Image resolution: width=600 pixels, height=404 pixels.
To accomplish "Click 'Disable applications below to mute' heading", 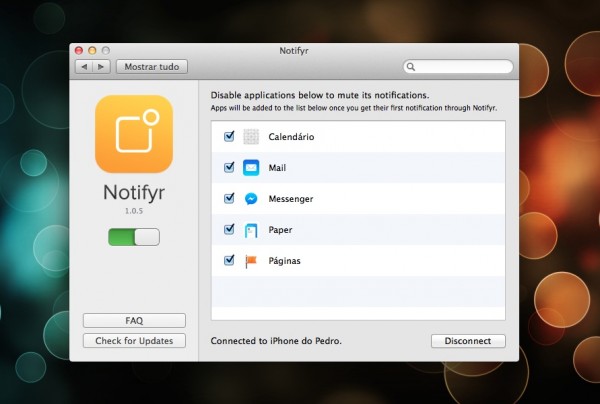I will (320, 95).
